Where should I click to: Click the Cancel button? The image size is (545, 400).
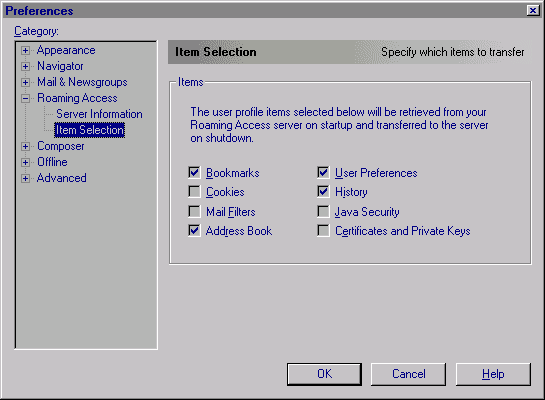408,374
